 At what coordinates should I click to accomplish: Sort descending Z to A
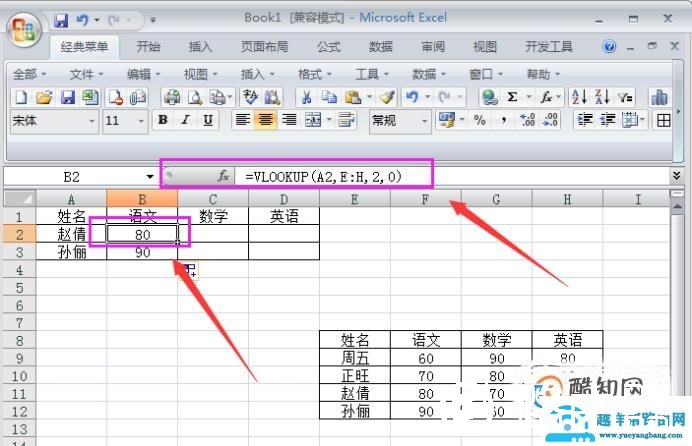pyautogui.click(x=602, y=97)
